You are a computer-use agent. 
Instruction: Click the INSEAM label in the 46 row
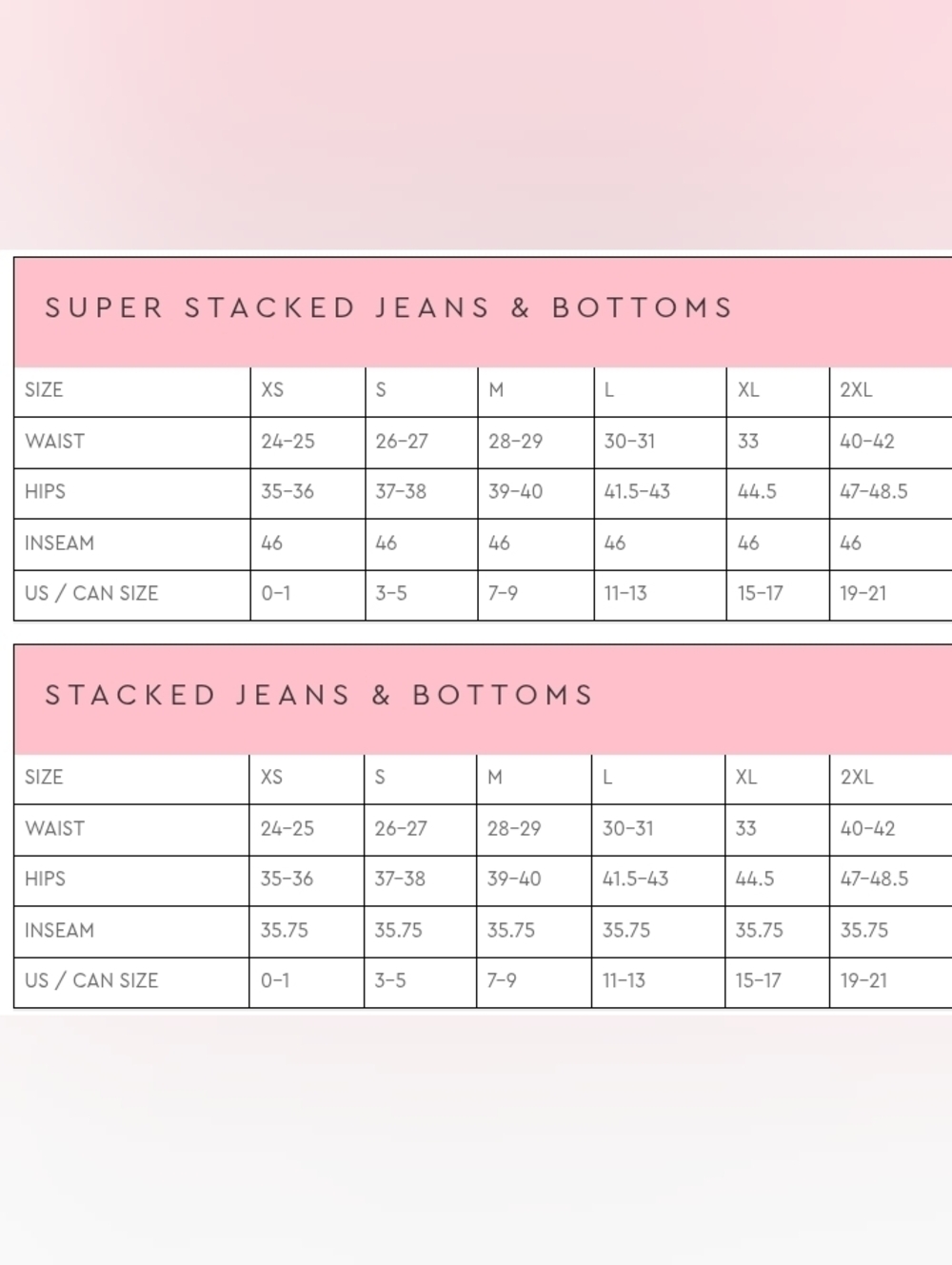(x=59, y=544)
